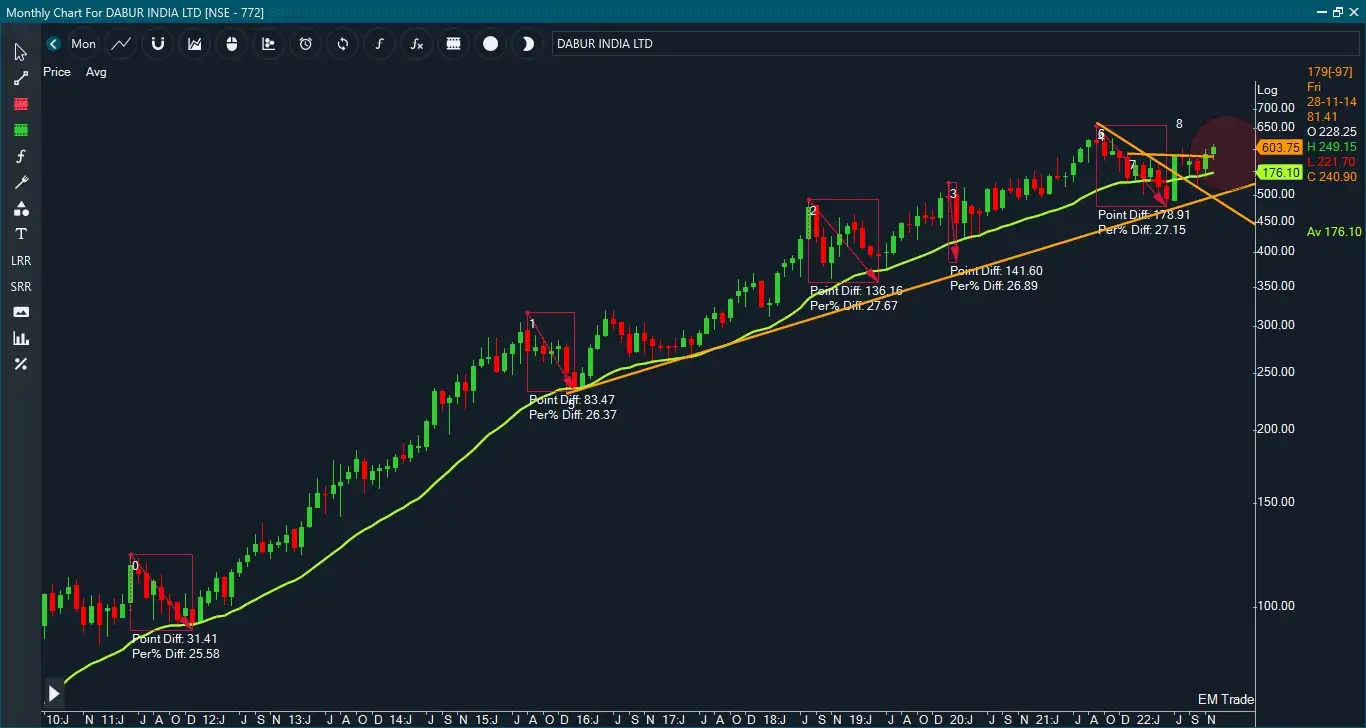This screenshot has width=1366, height=728.
Task: Click the DABUR INDIA LTD symbol field
Action: [700, 43]
